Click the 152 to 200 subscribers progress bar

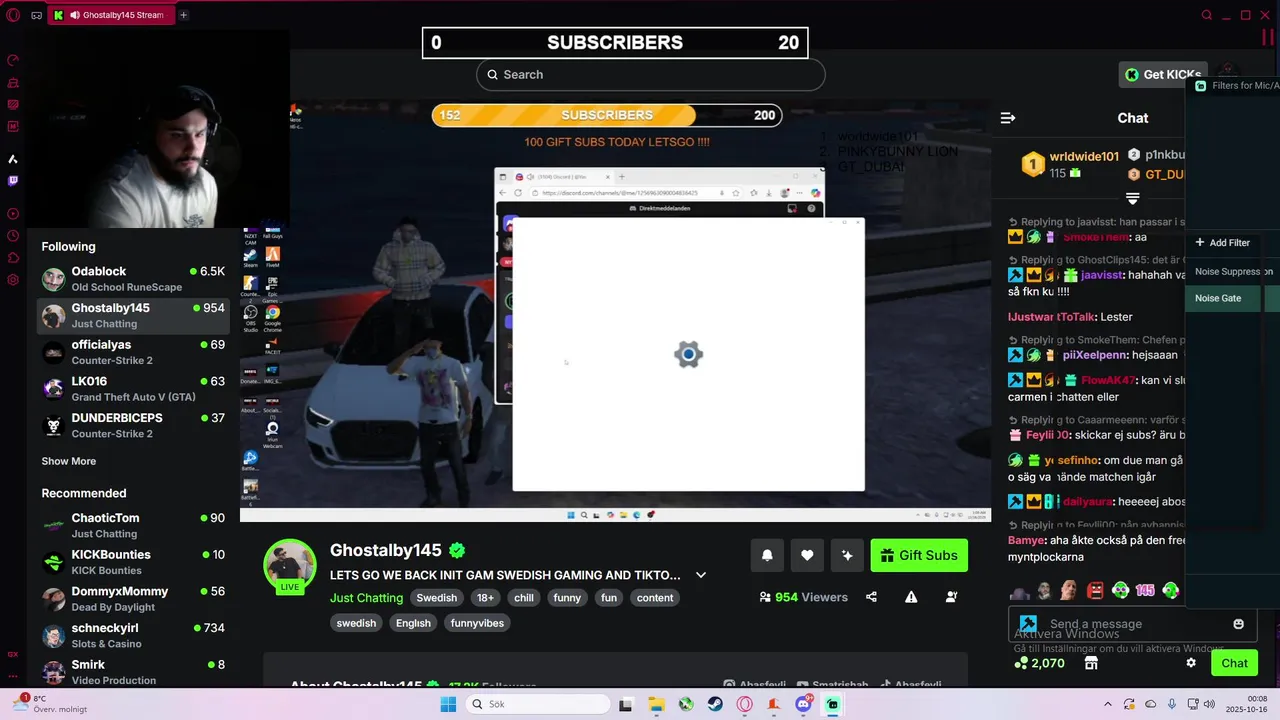tap(607, 115)
